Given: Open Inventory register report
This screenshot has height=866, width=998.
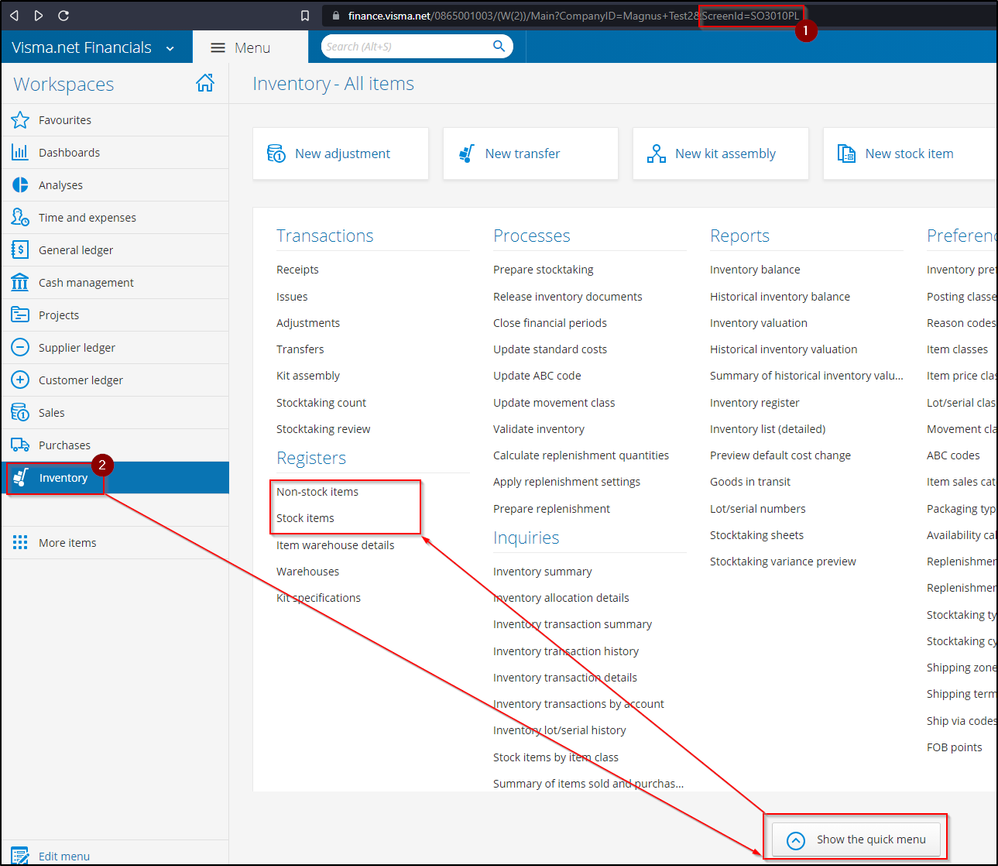Looking at the screenshot, I should pos(754,402).
